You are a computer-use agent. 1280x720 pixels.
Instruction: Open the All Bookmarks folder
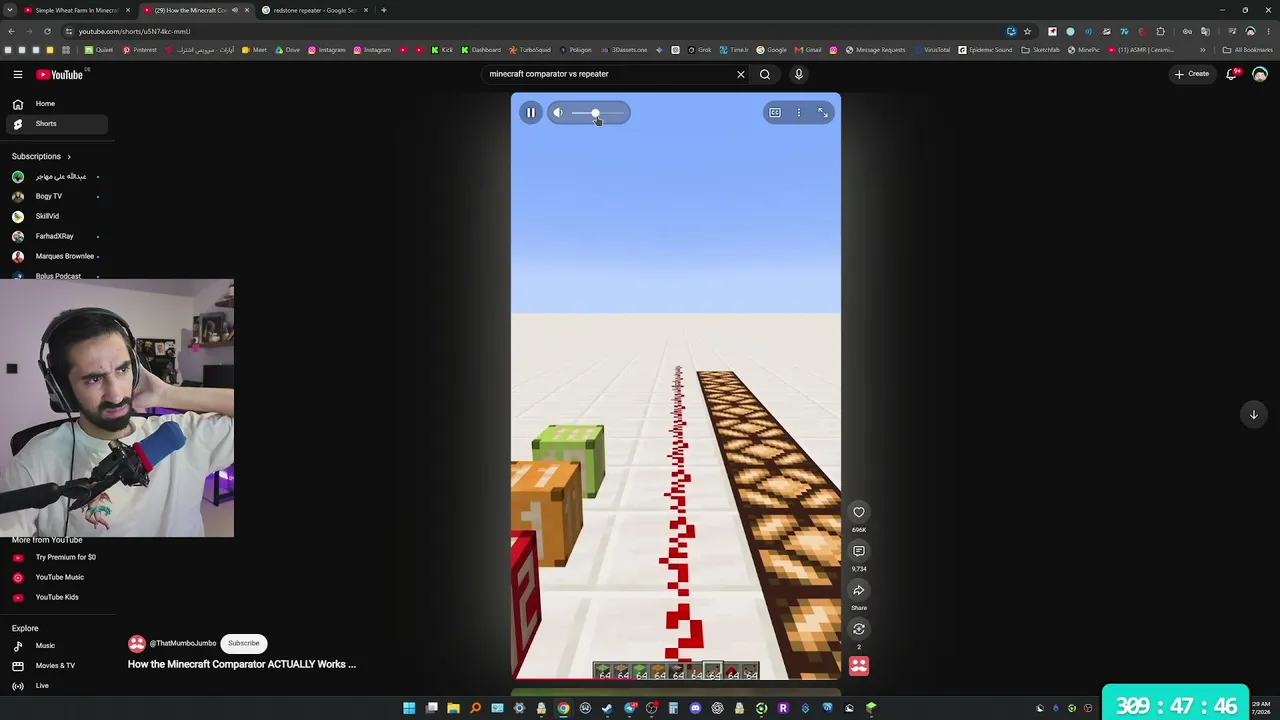[1248, 50]
